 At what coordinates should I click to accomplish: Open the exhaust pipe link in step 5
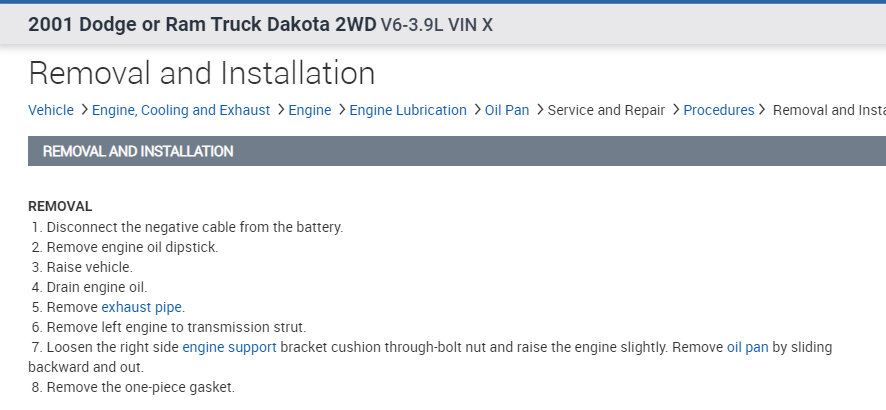coord(142,307)
